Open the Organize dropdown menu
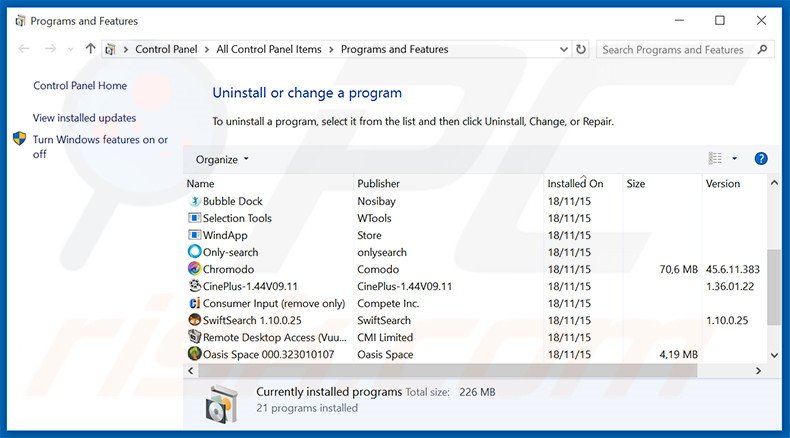The width and height of the screenshot is (790, 438). coord(222,160)
